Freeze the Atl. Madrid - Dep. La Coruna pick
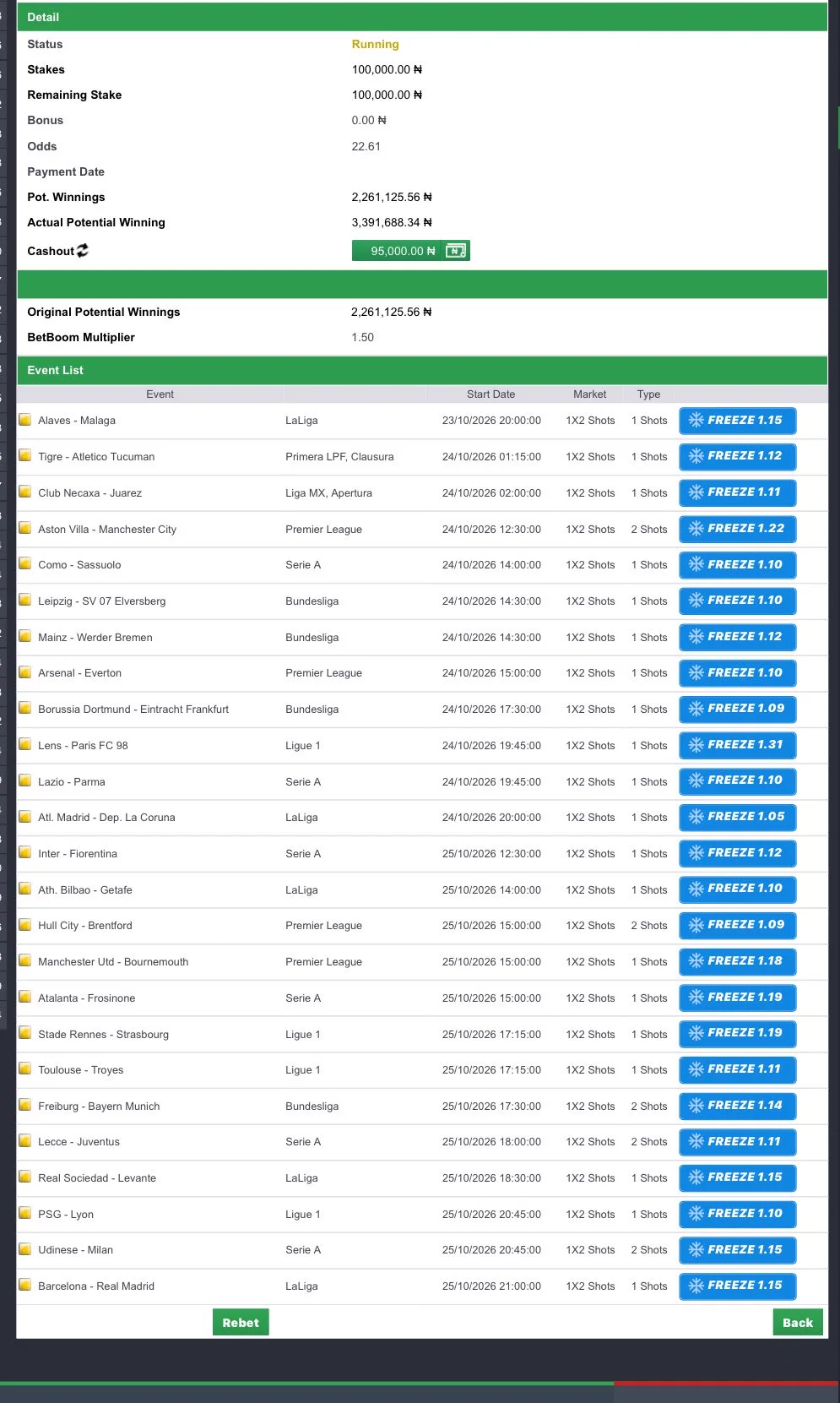Screen dimensions: 840x1403 tap(738, 817)
